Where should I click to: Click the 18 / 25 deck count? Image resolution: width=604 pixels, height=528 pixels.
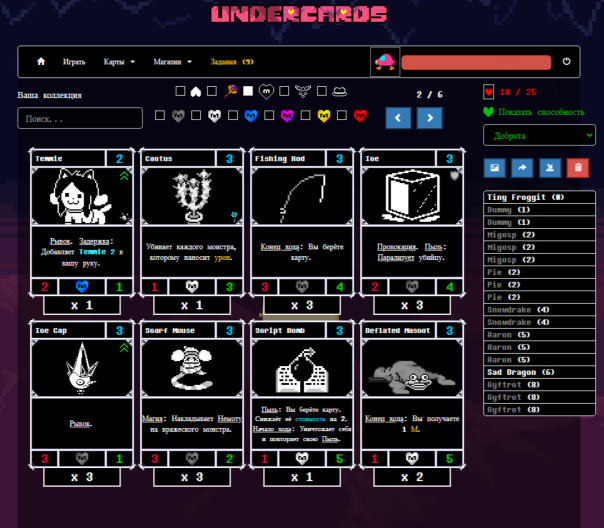(x=518, y=92)
